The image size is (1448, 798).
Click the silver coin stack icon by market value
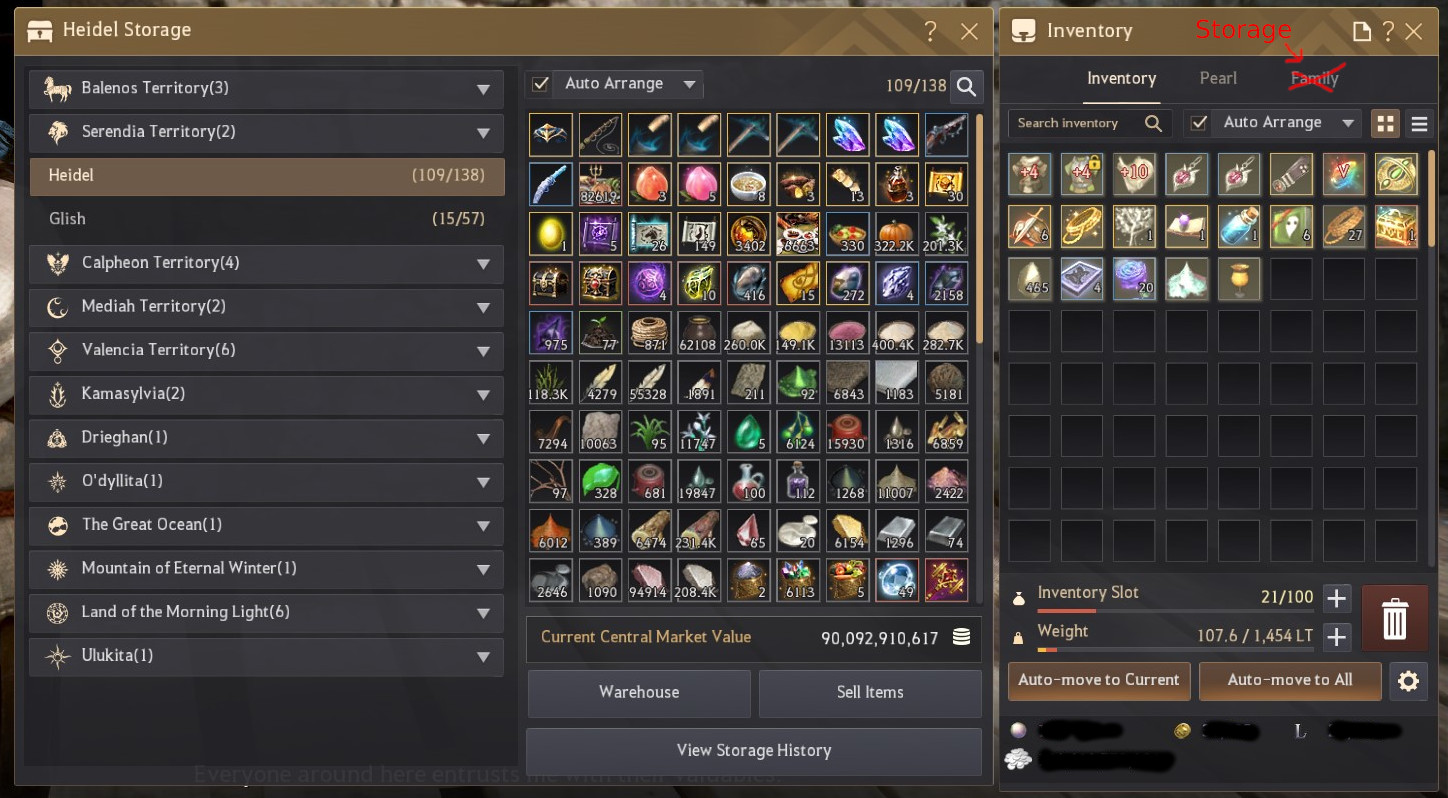pyautogui.click(x=961, y=638)
